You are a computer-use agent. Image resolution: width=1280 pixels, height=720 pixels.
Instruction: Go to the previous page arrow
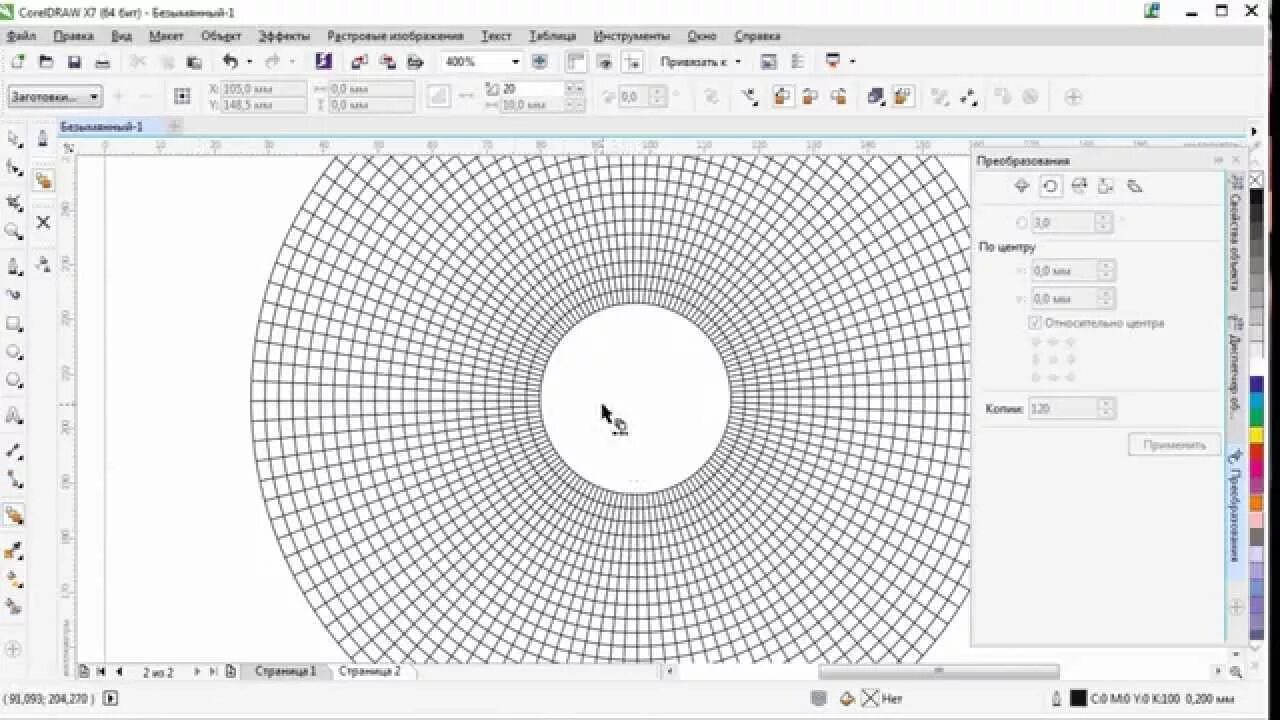tap(119, 672)
